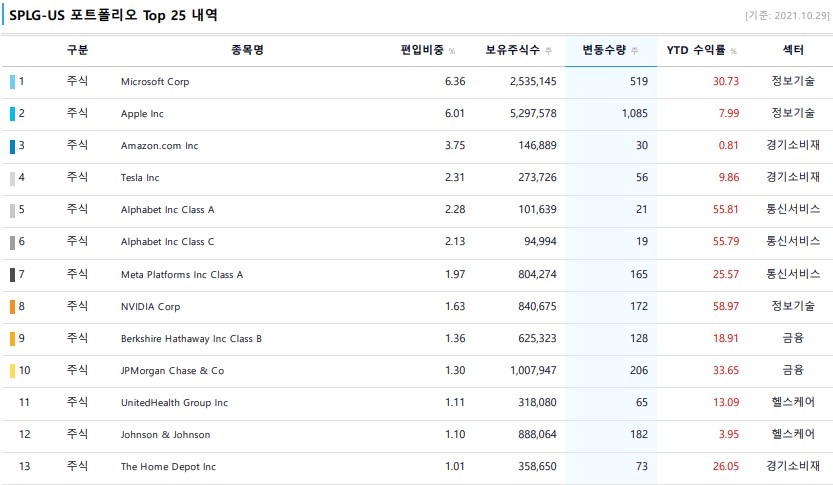
Task: Click Johnson & Johnson's 3.95 return
Action: 729,434
